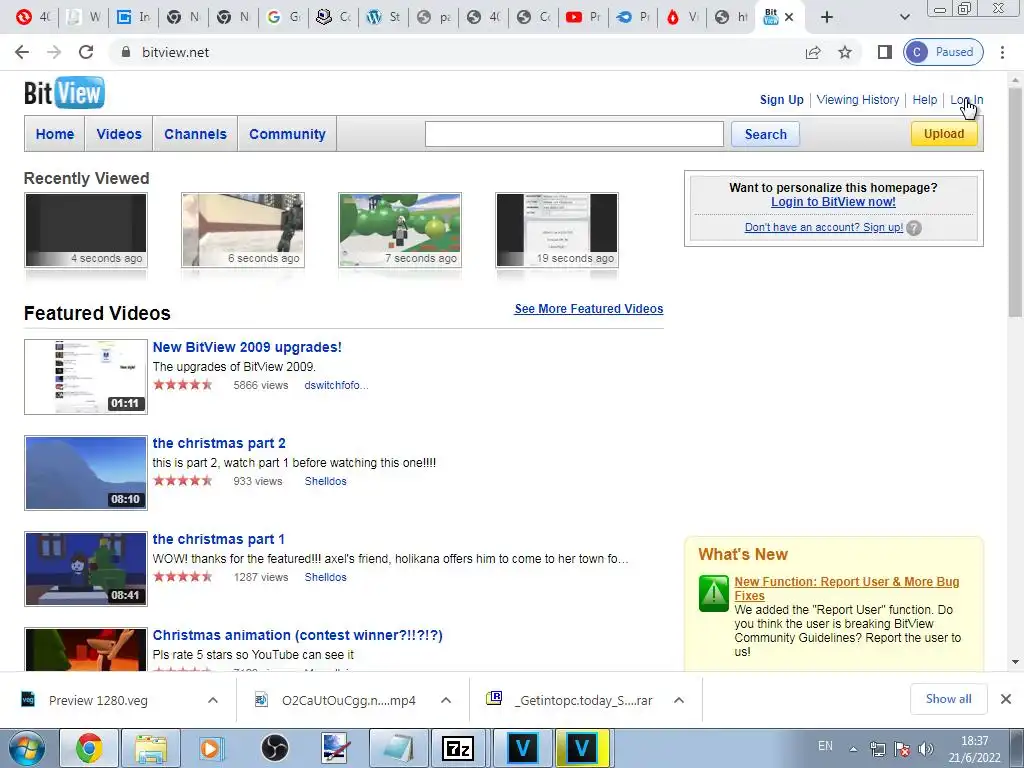Open 7-Zip taskbar icon
1024x768 pixels.
[x=458, y=748]
